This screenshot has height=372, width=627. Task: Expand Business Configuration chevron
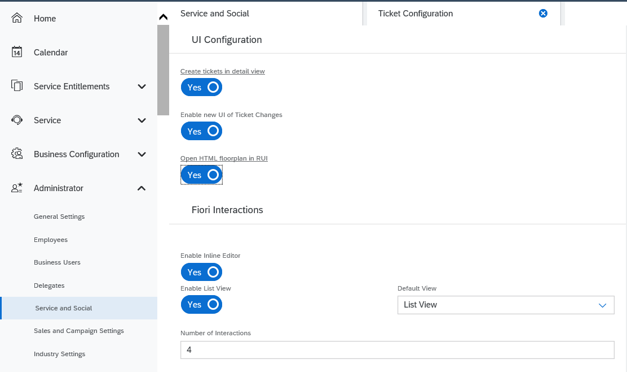coord(142,154)
